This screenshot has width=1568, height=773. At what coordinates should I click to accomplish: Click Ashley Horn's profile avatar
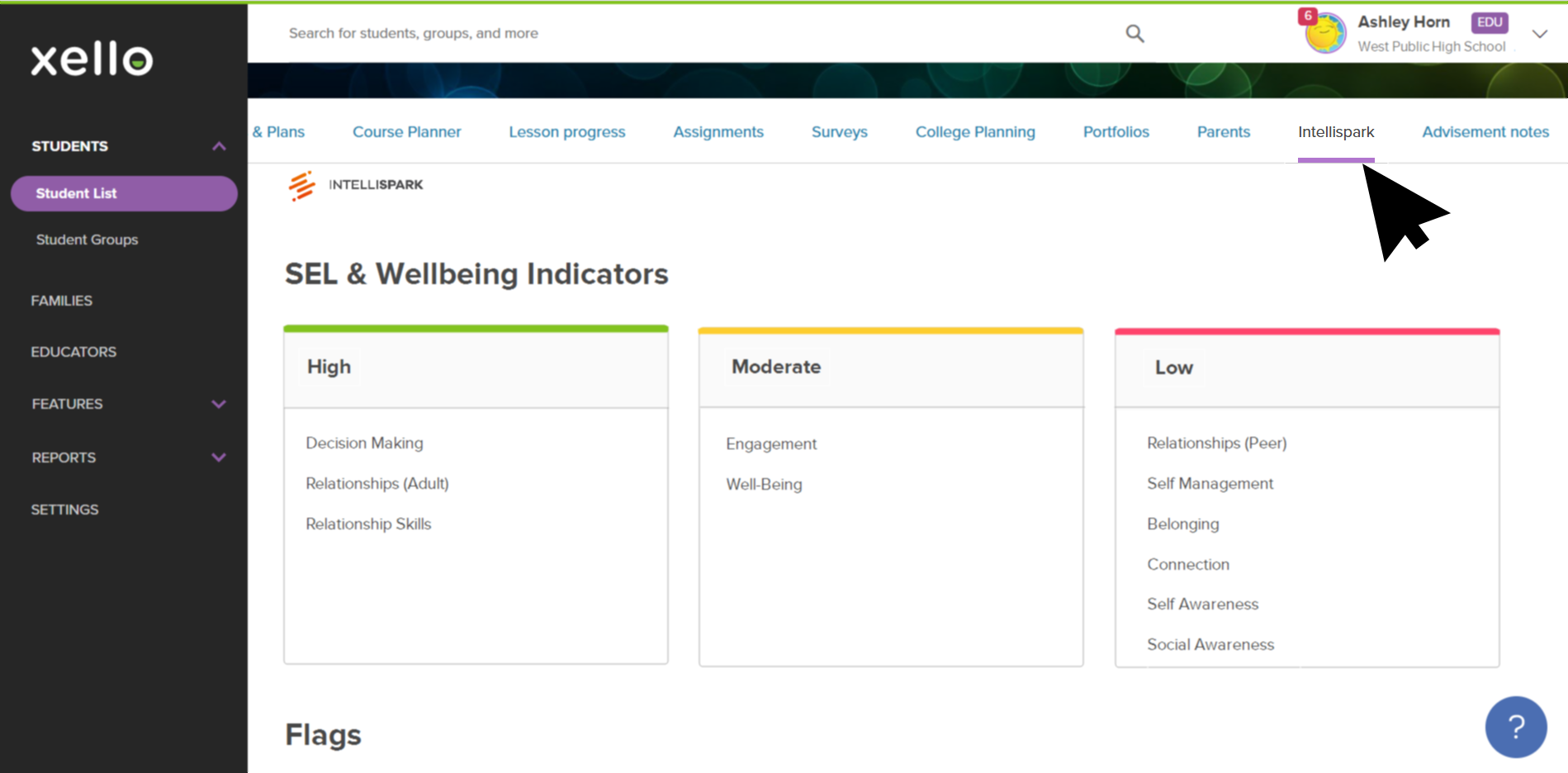pos(1324,33)
